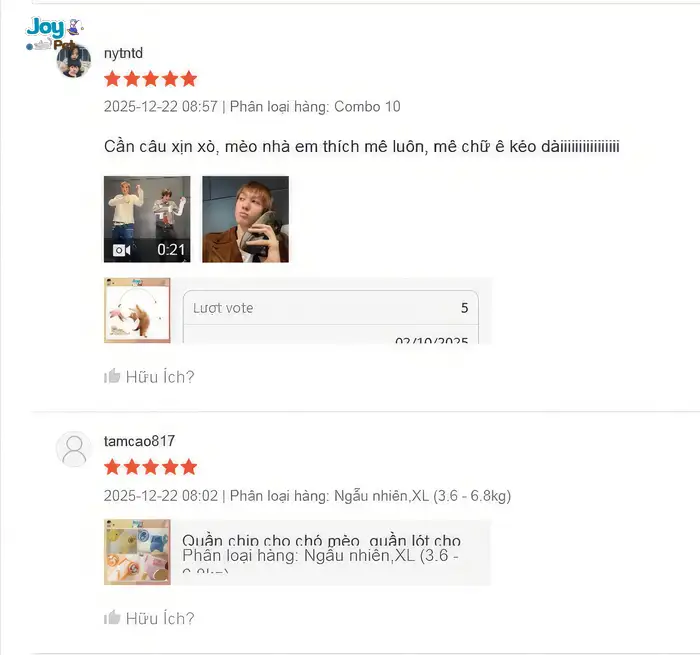Image resolution: width=700 pixels, height=655 pixels.
Task: Click the username nytntd
Action: tap(123, 53)
